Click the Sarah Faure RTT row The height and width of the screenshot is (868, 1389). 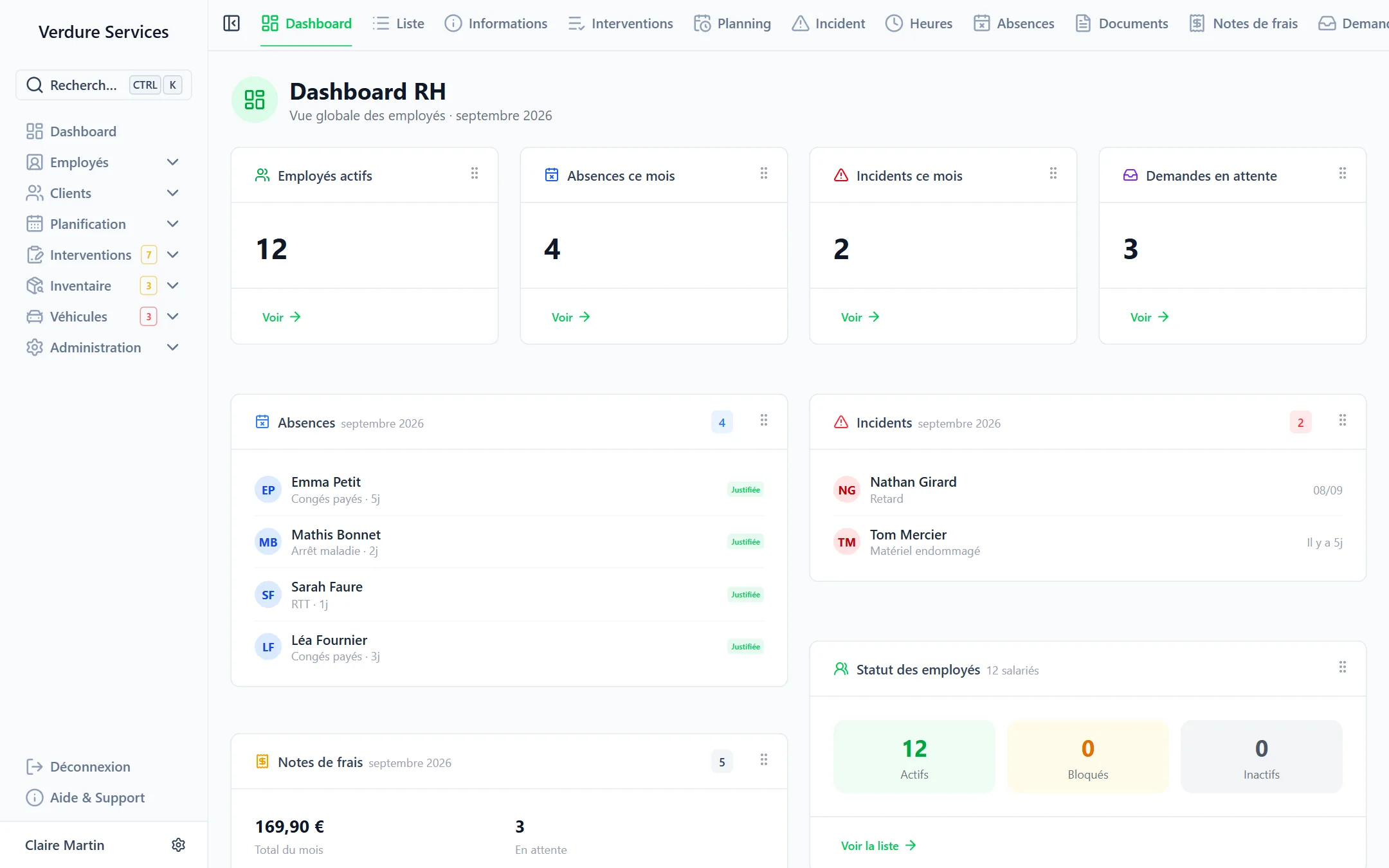click(509, 595)
